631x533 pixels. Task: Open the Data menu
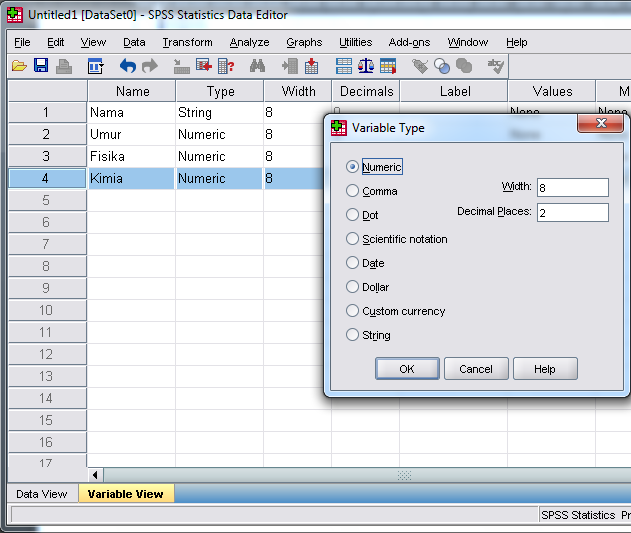(134, 42)
